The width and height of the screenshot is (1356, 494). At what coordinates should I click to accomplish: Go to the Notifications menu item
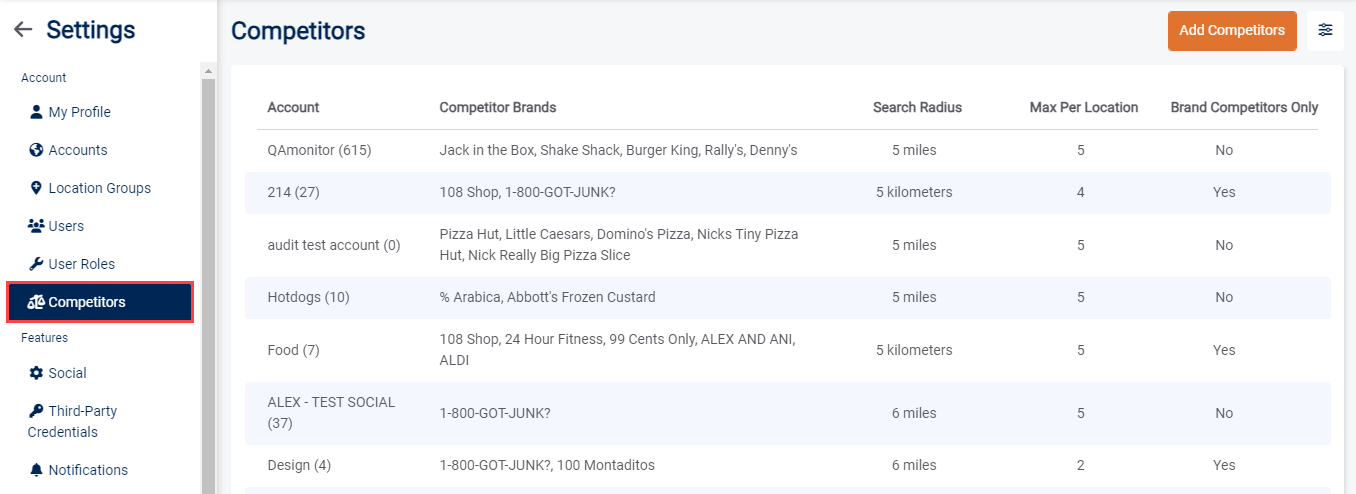coord(88,470)
